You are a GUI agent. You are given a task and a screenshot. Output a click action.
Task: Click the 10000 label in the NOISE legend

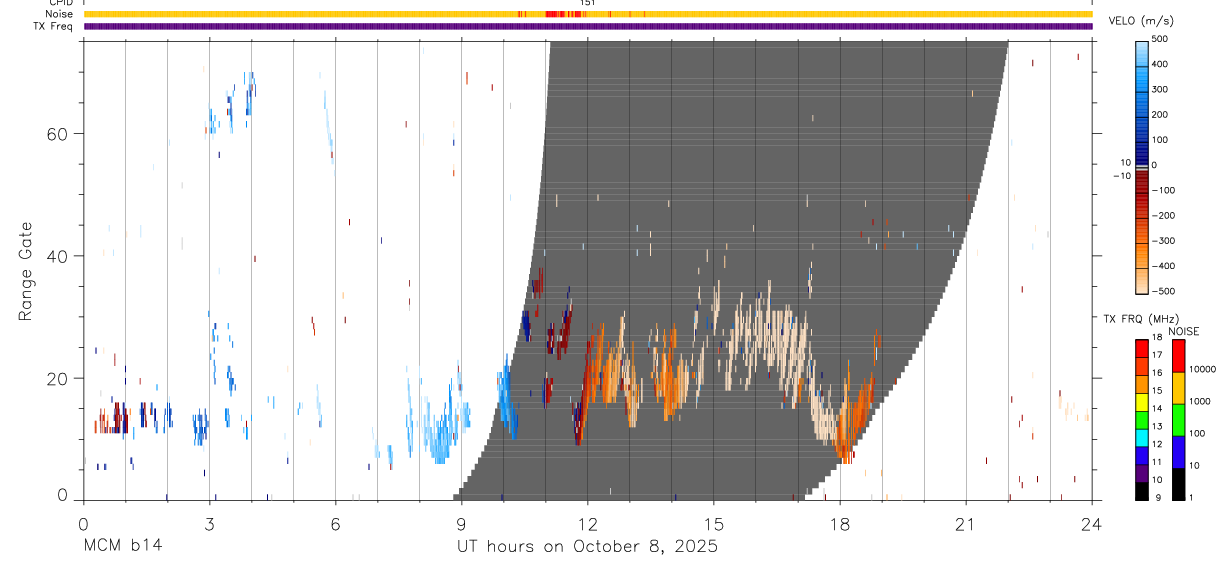[x=1203, y=369]
